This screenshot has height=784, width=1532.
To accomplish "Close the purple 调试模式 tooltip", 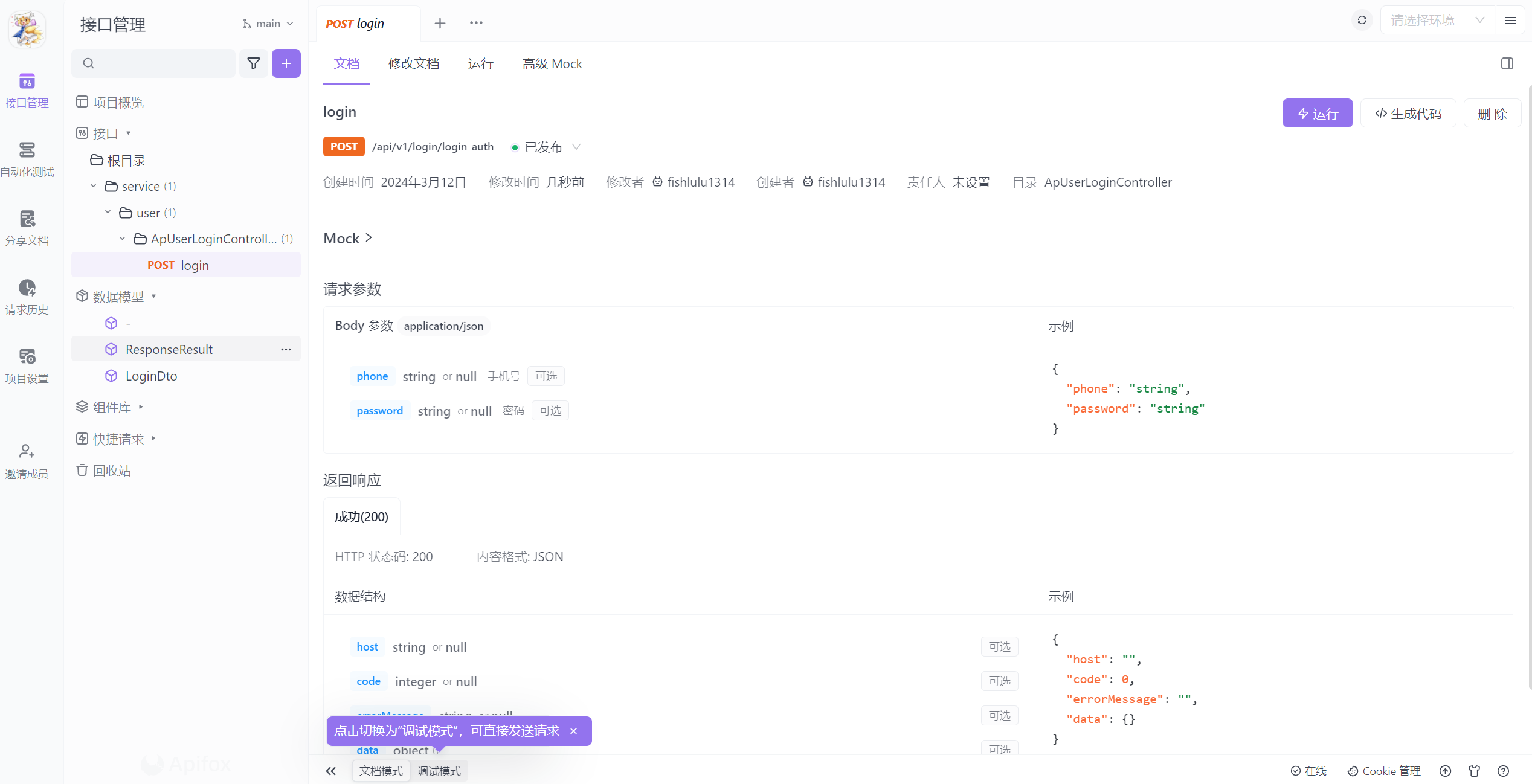I will [573, 731].
